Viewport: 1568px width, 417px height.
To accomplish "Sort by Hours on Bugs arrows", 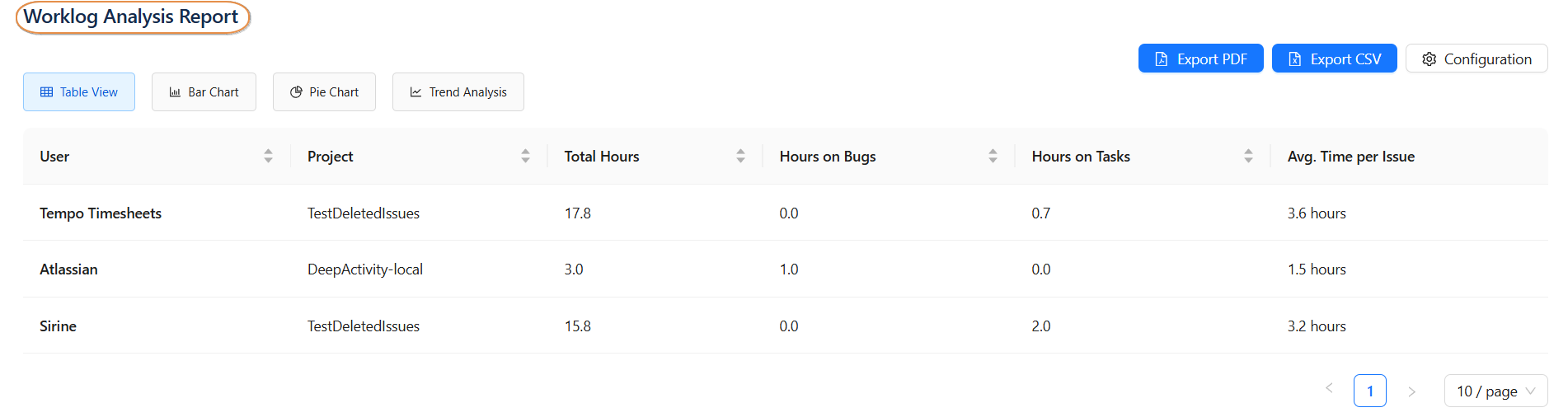I will (993, 157).
